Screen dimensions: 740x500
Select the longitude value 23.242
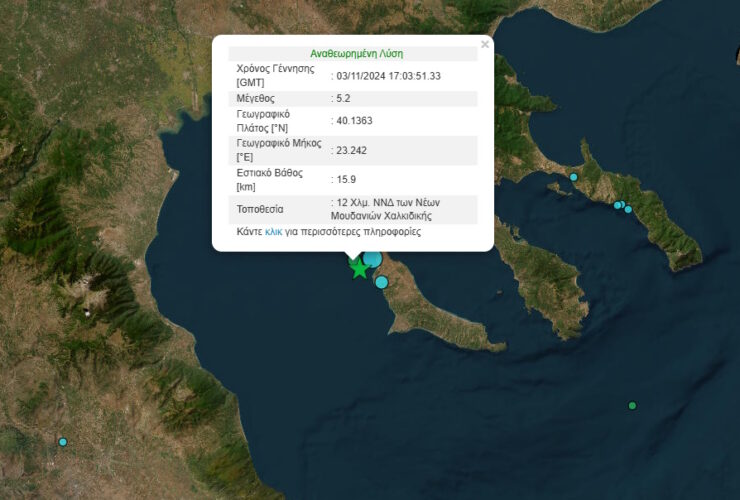350,150
